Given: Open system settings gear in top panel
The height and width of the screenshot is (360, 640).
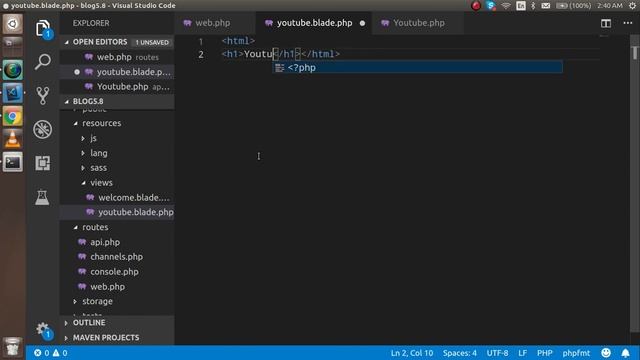Looking at the screenshot, I should pyautogui.click(x=632, y=6).
